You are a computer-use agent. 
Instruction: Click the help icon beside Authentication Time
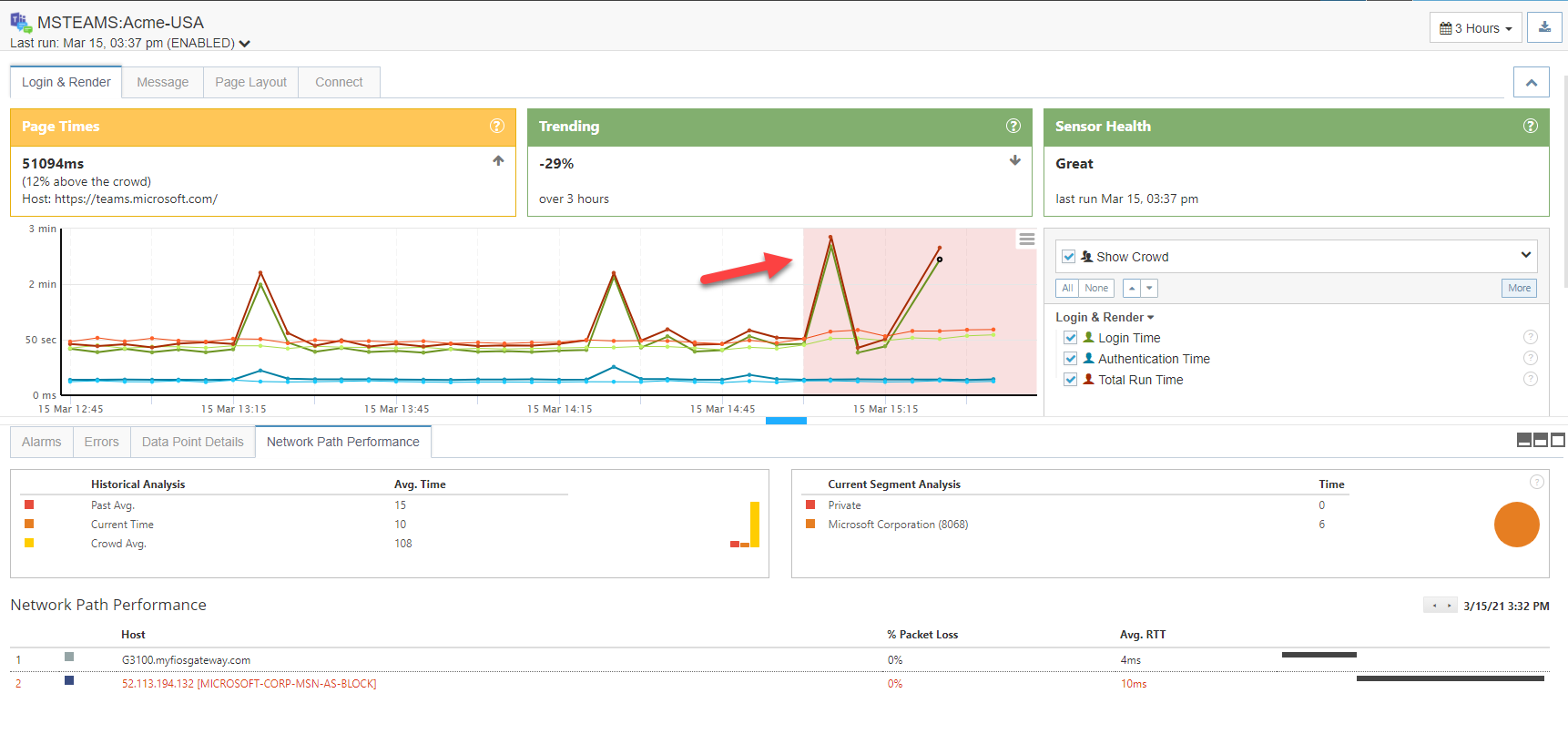1531,358
